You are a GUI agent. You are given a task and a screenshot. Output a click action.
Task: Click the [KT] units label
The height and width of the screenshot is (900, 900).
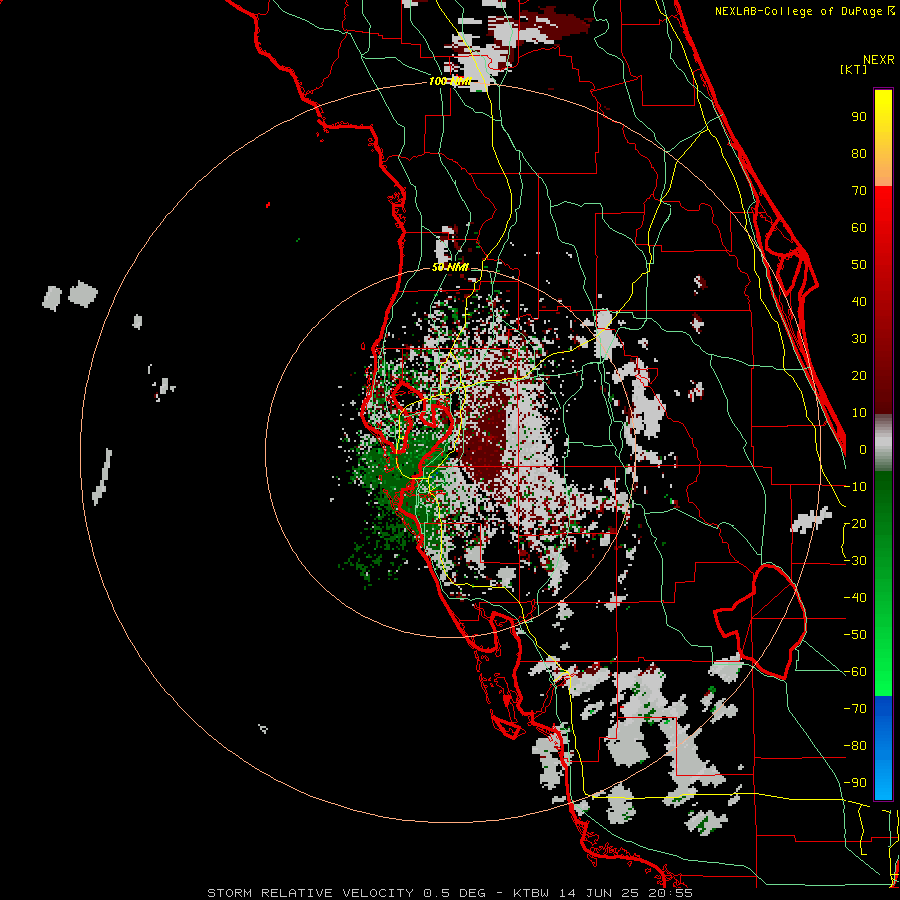(x=854, y=69)
